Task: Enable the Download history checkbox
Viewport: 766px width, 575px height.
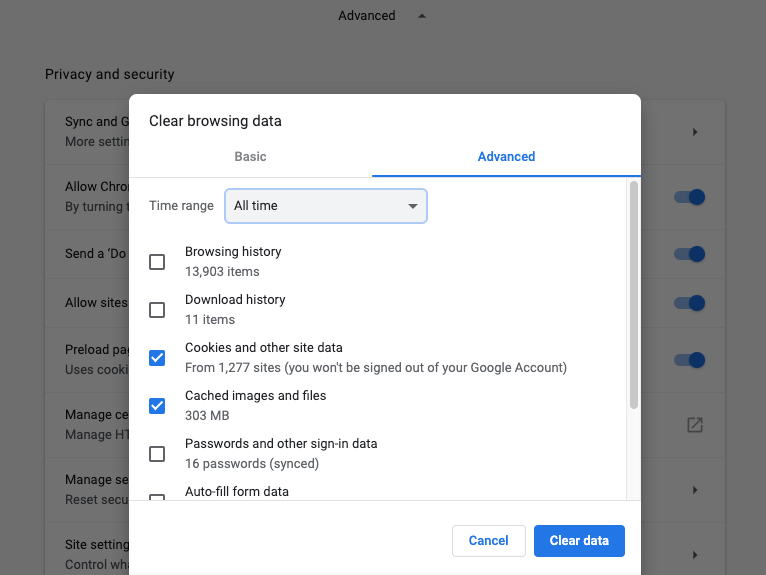Action: pos(157,310)
